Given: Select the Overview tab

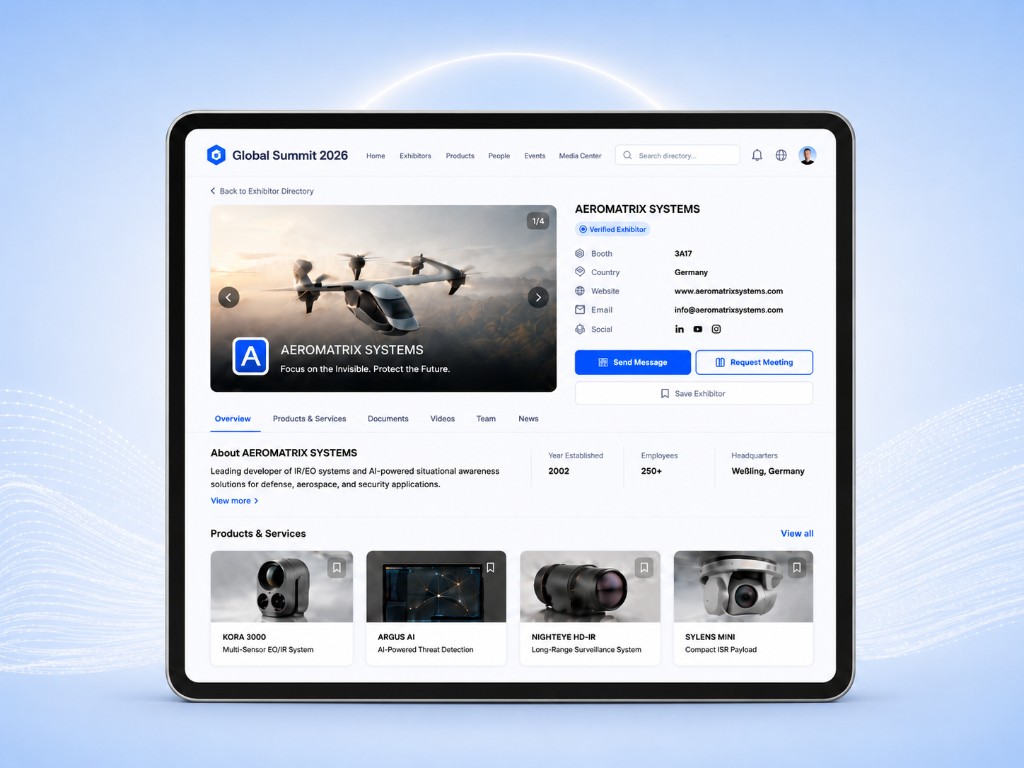Looking at the screenshot, I should pyautogui.click(x=232, y=419).
